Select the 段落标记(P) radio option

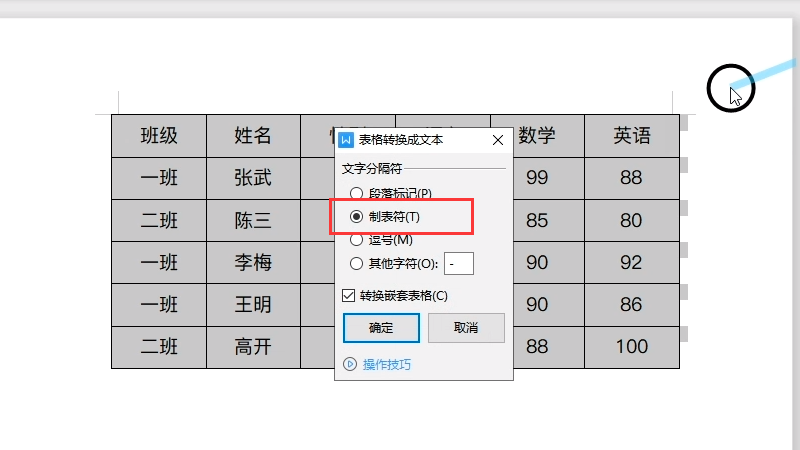(356, 193)
